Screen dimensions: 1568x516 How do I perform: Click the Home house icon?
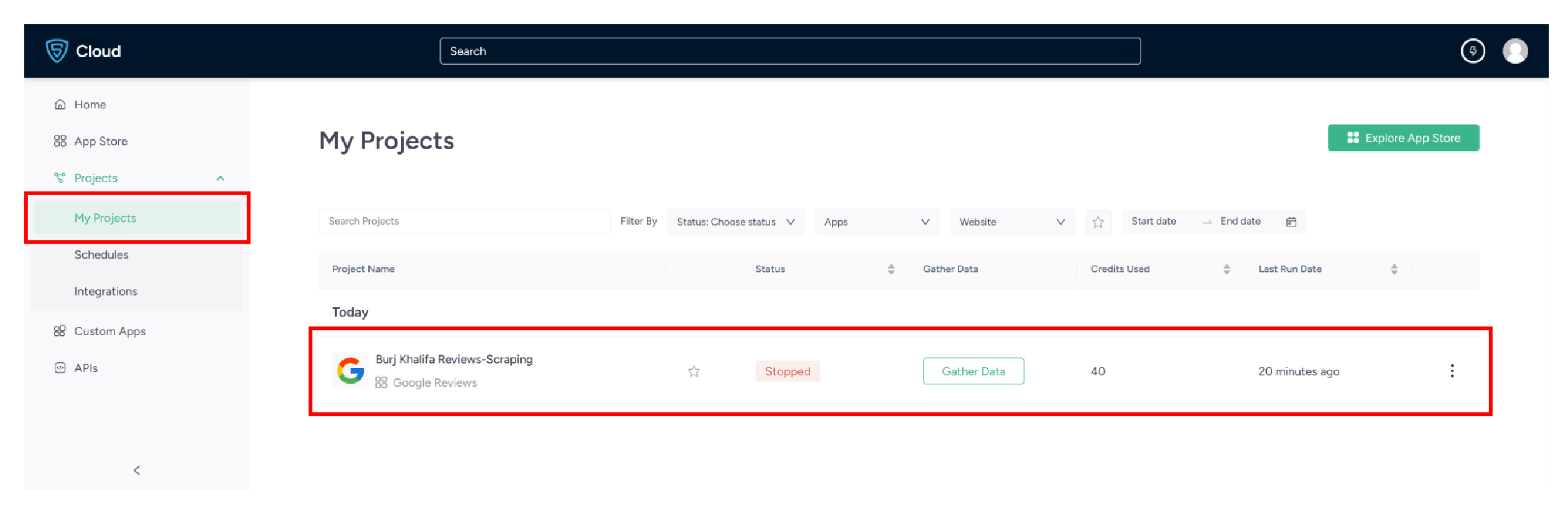[x=60, y=104]
